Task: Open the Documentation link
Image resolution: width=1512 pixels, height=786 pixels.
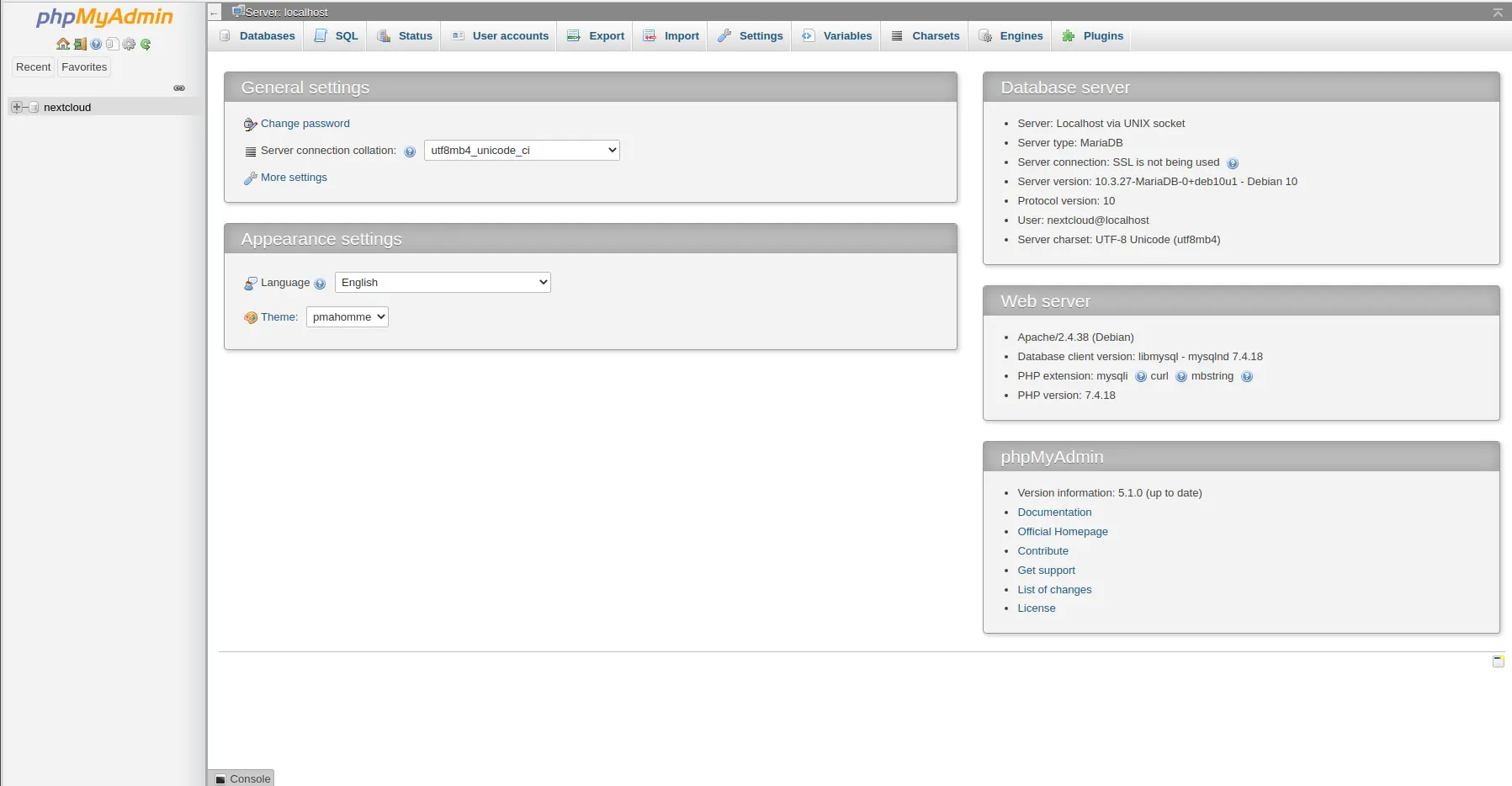Action: (x=1054, y=512)
